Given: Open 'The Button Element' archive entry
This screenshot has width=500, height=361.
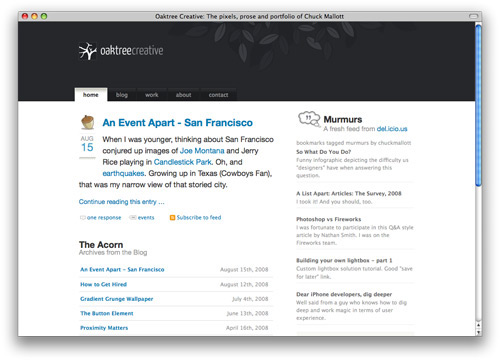Looking at the screenshot, I should pyautogui.click(x=107, y=313).
